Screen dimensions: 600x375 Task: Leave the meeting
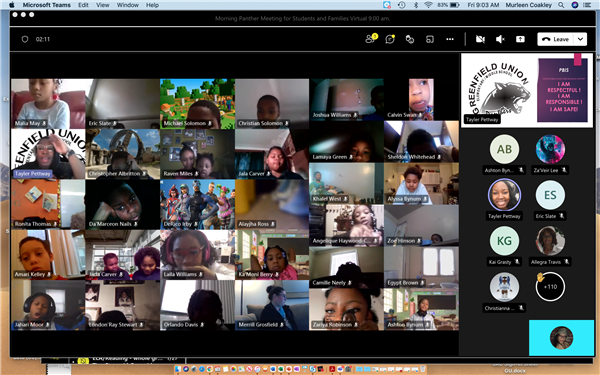point(556,39)
